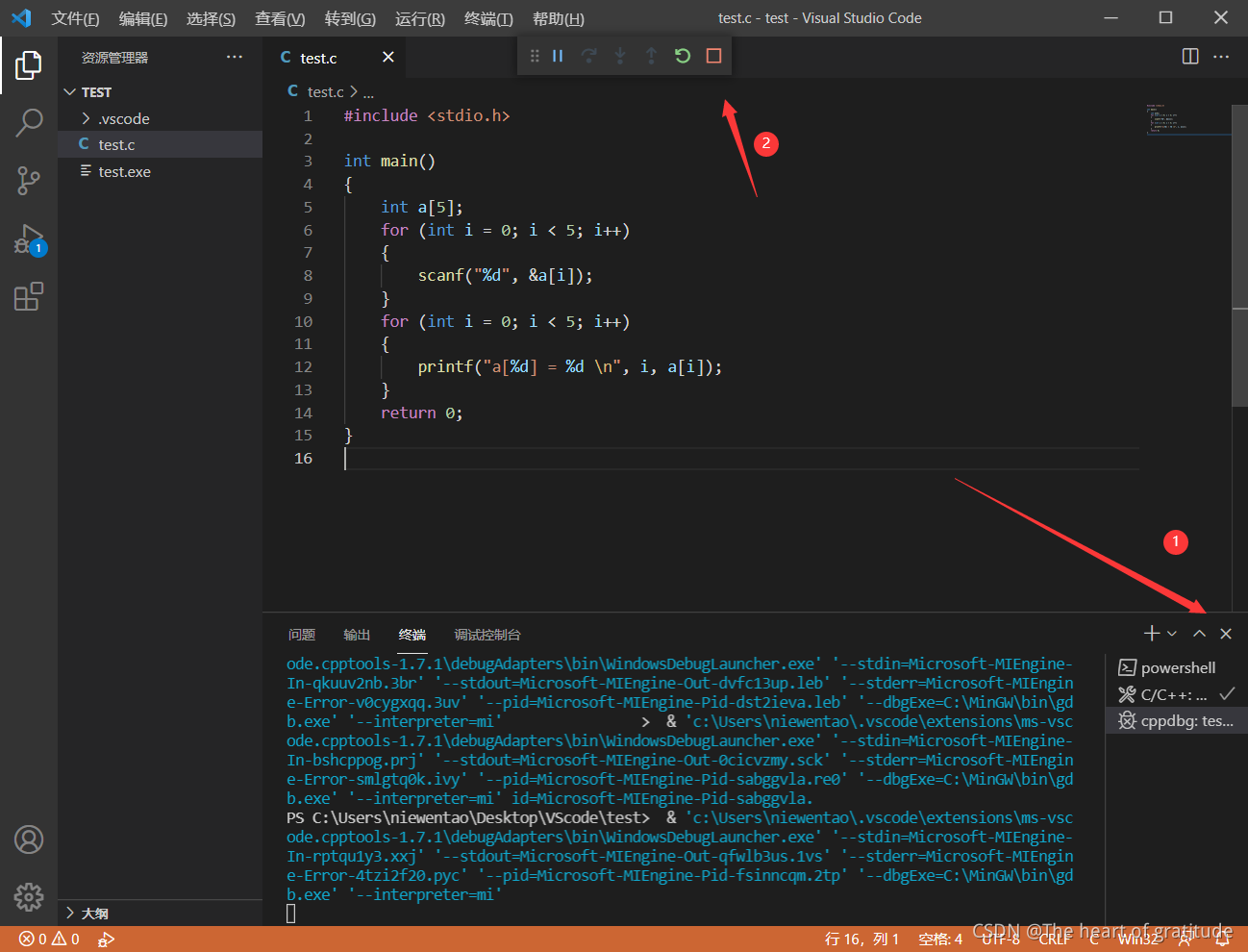Open test.exe in the file explorer
The width and height of the screenshot is (1248, 952).
point(160,171)
